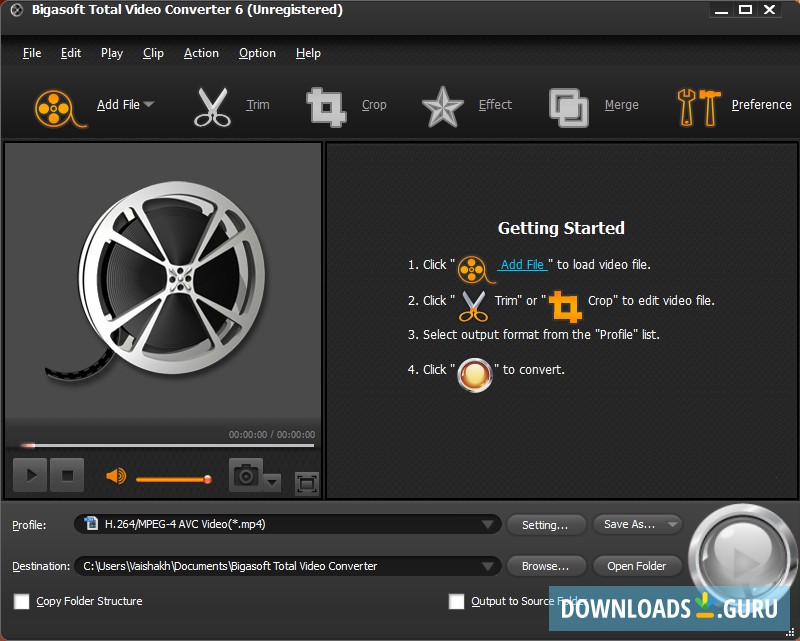The width and height of the screenshot is (800, 641).
Task: Click the Add File film reel icon
Action: click(x=59, y=108)
